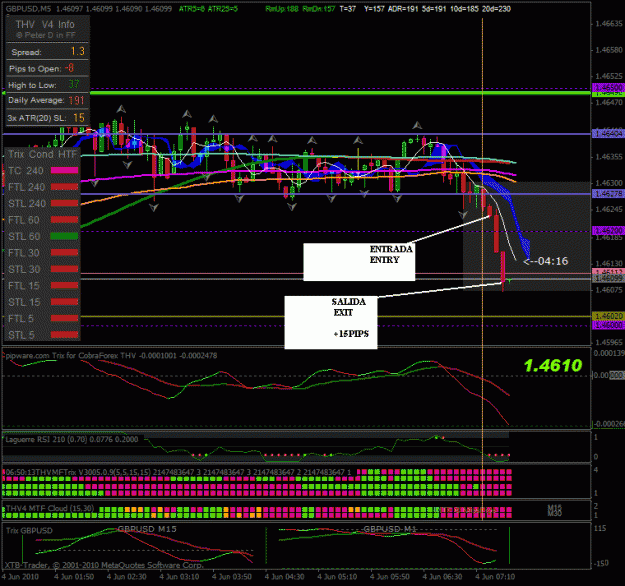The width and height of the screenshot is (625, 586).
Task: Click the purple 1.46500 price tag
Action: pos(608,87)
